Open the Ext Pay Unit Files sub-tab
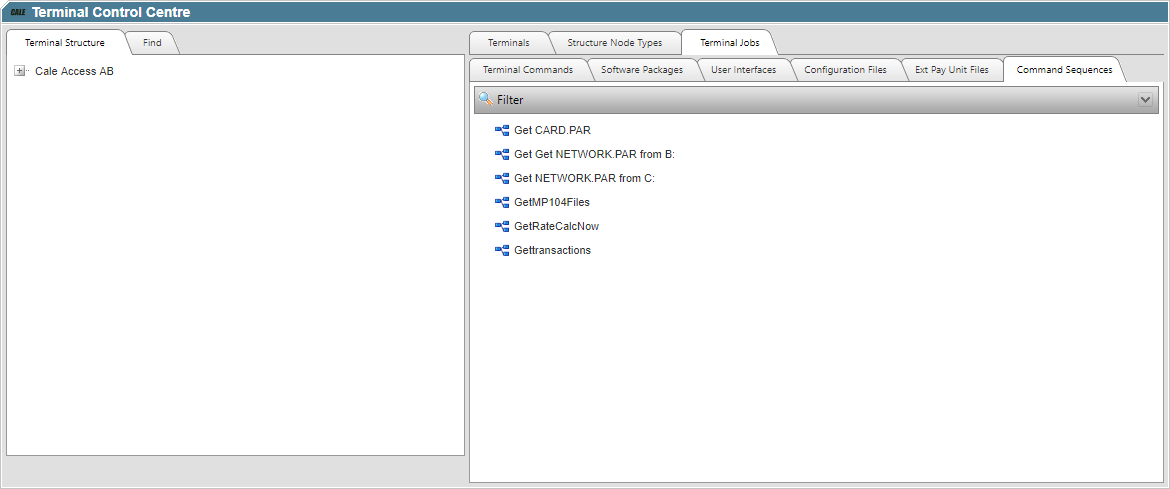 click(x=952, y=69)
